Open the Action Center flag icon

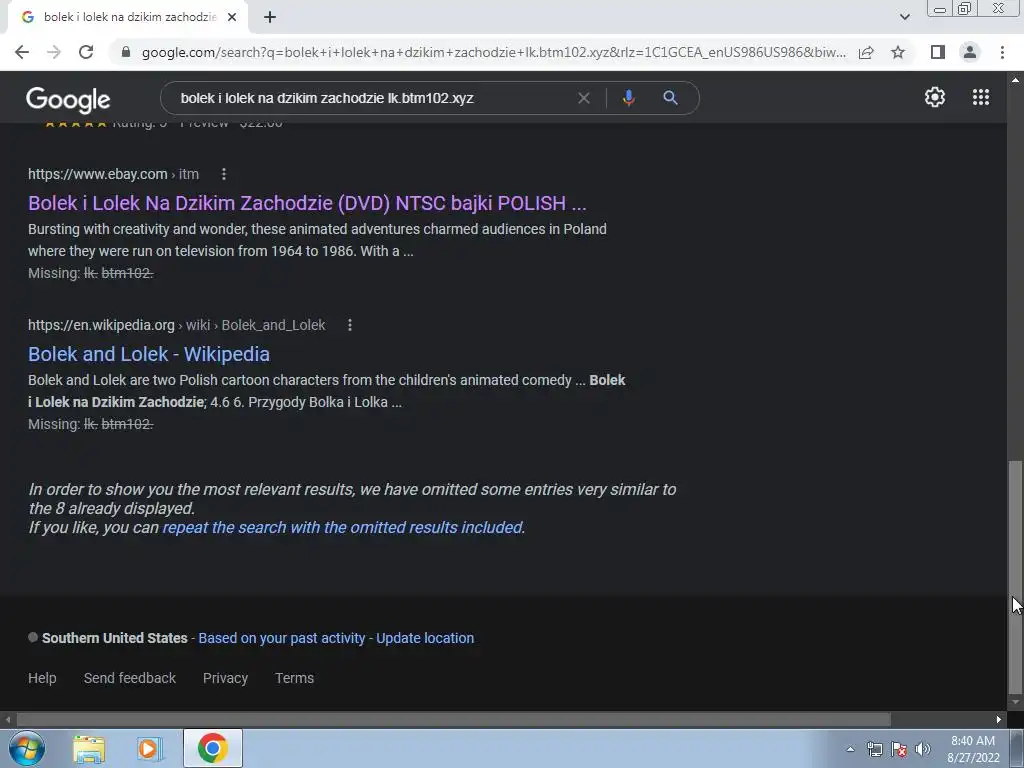click(x=899, y=750)
